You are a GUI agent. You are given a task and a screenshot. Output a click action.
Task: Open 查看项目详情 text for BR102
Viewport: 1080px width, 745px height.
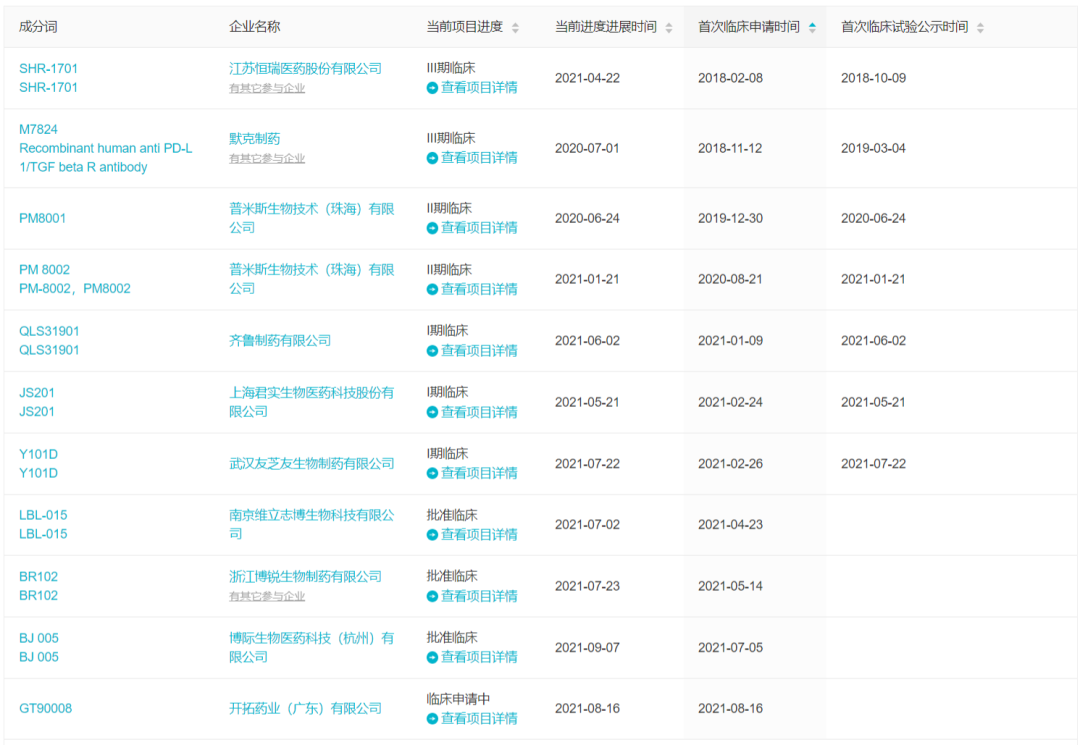tap(479, 596)
